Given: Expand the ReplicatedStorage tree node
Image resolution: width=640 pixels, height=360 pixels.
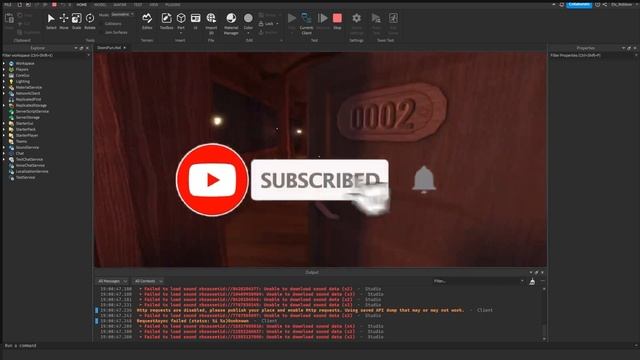Looking at the screenshot, I should [4, 105].
